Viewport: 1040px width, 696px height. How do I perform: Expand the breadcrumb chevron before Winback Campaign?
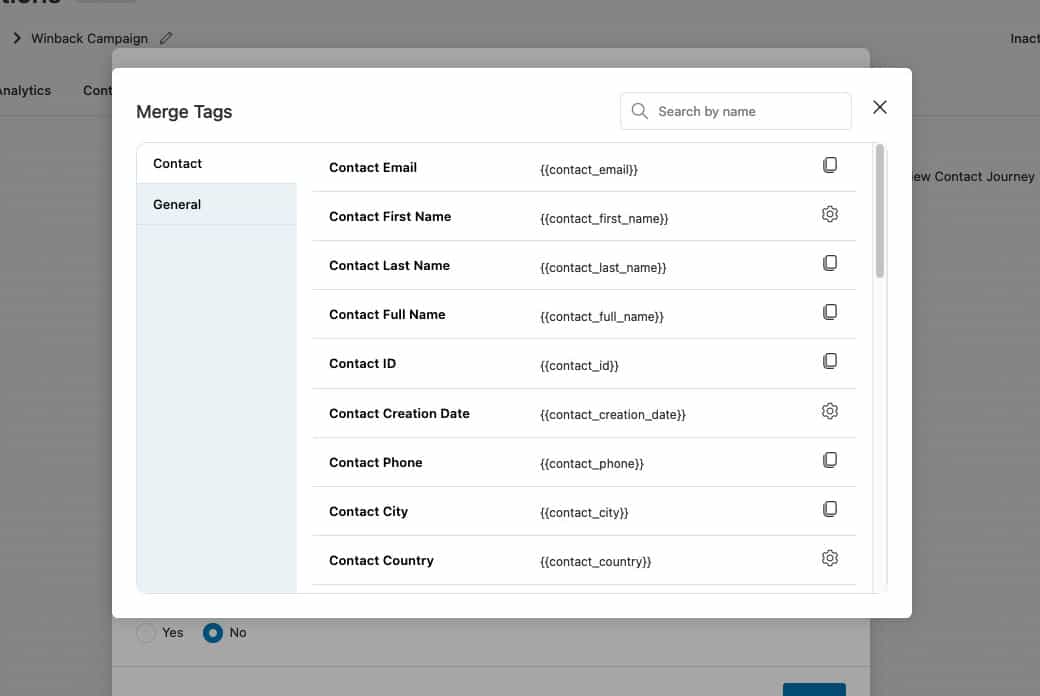[17, 38]
